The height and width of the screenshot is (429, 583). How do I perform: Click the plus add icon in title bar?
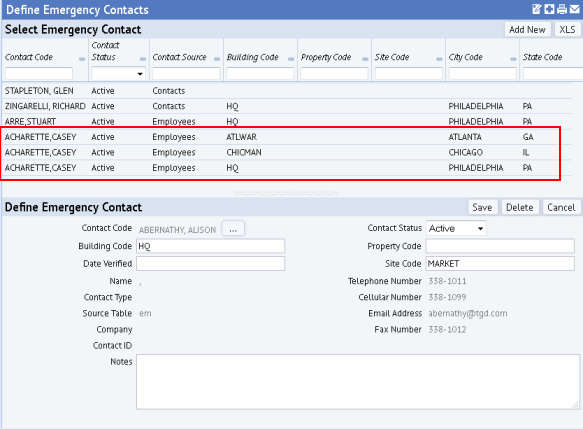coord(549,9)
